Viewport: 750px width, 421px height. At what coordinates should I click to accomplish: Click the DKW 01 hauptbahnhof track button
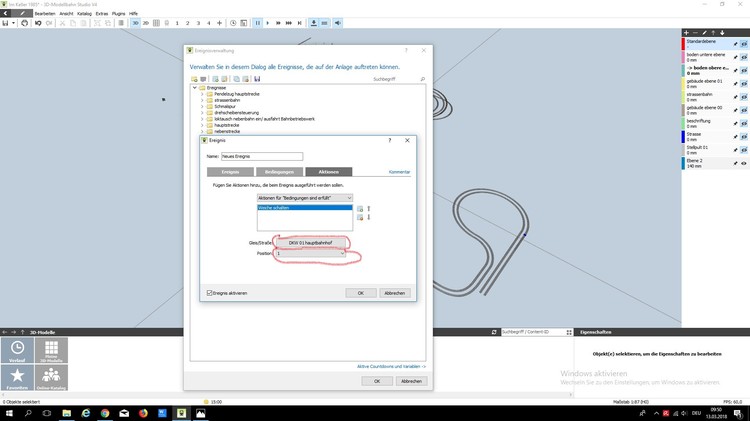310,243
